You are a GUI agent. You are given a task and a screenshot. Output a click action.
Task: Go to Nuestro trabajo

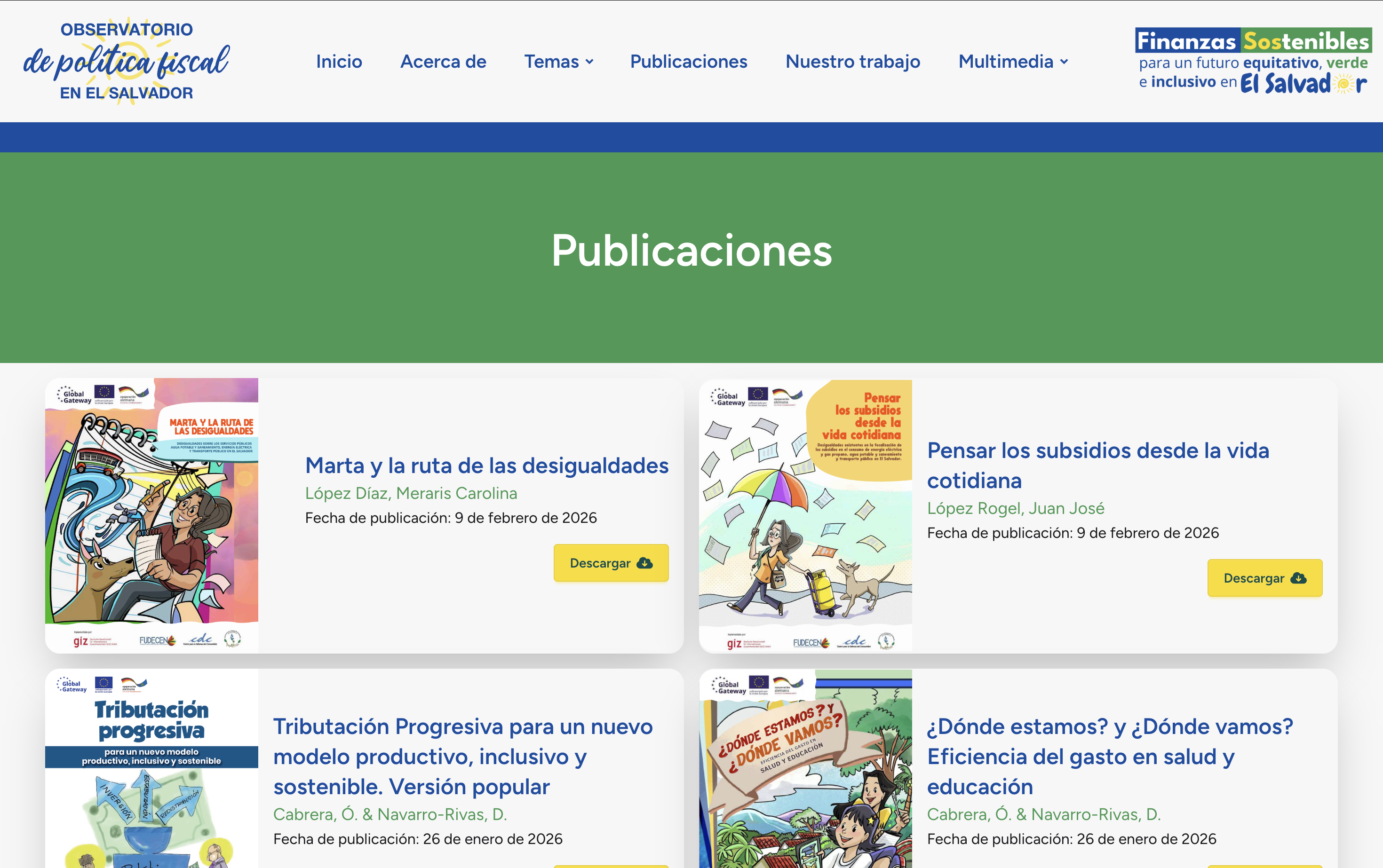852,62
